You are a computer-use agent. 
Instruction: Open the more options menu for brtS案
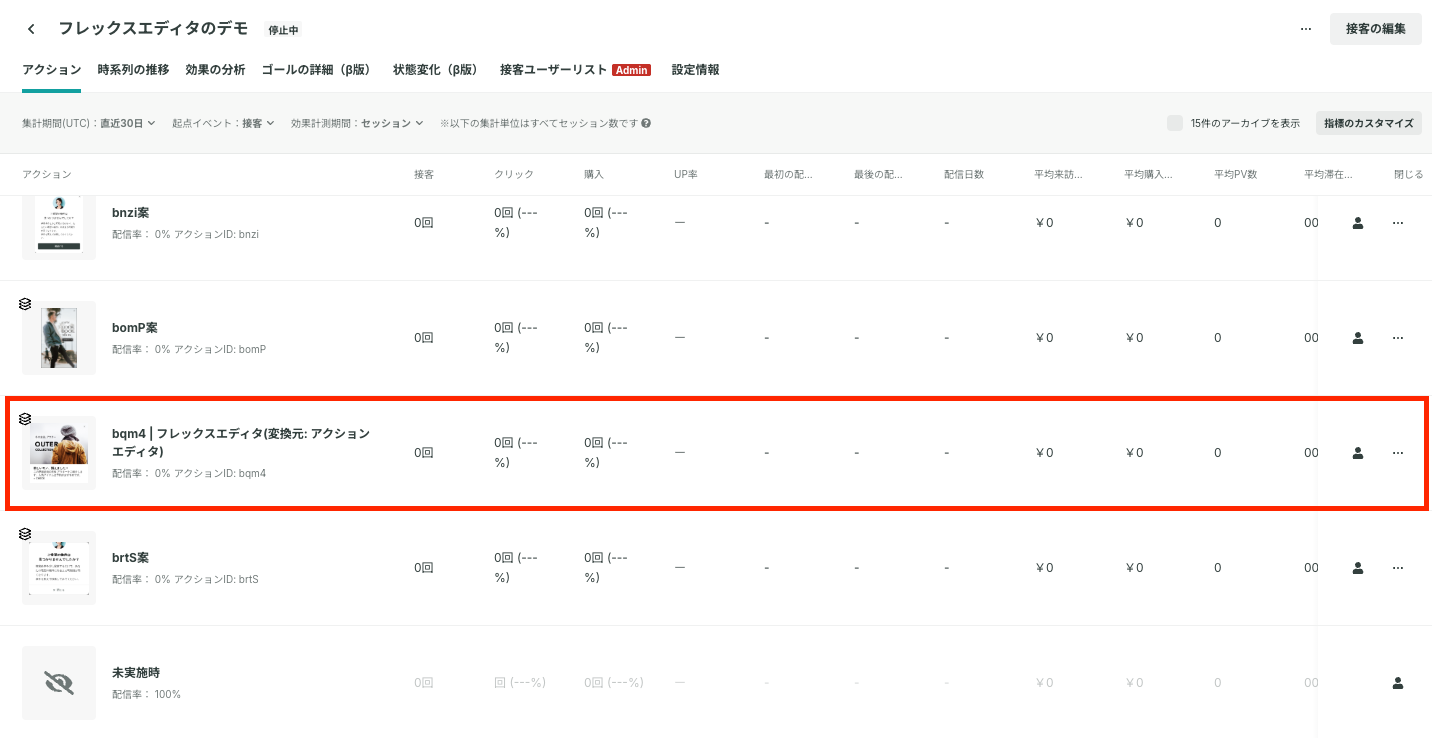[x=1398, y=568]
